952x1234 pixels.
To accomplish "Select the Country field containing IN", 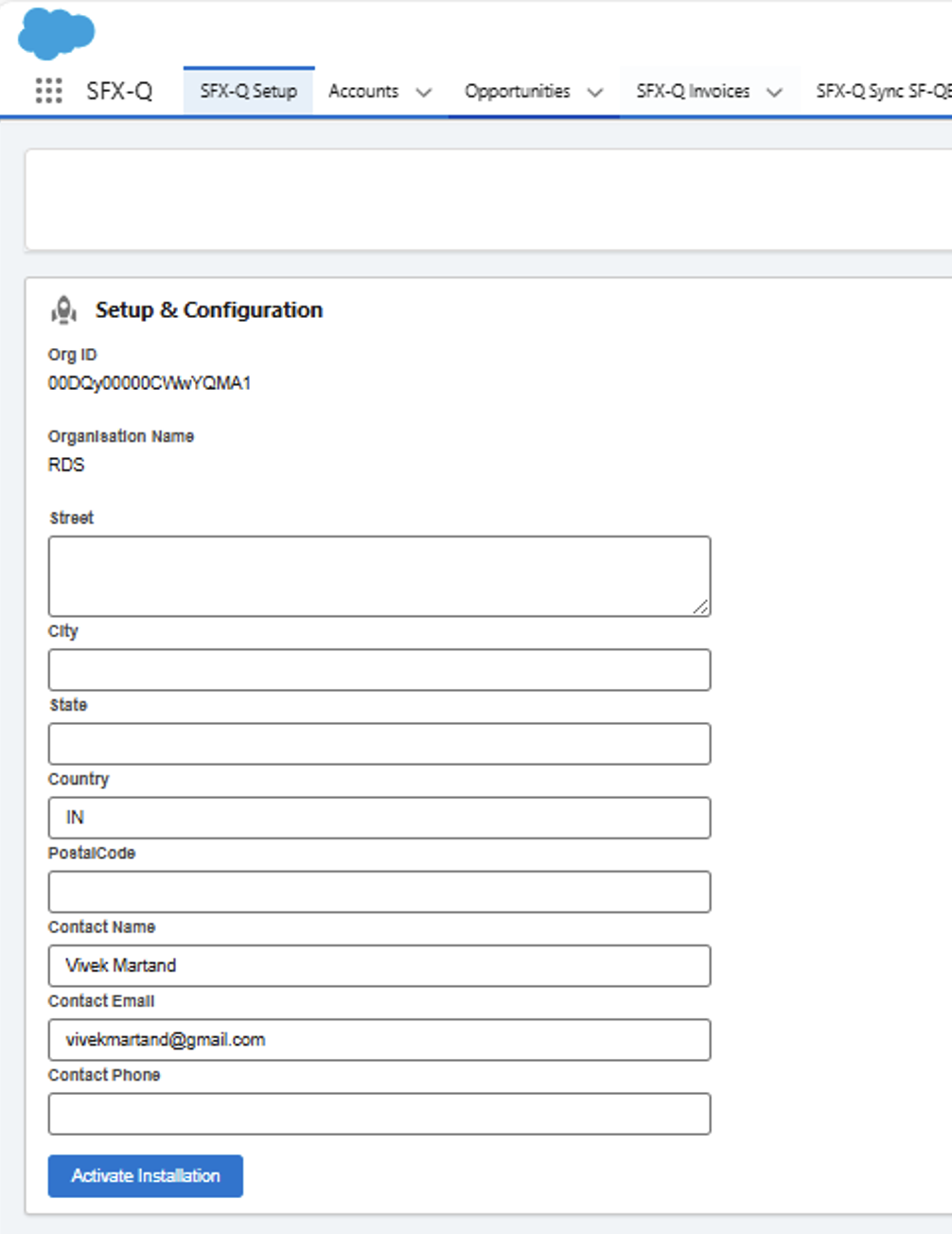I will coord(379,817).
